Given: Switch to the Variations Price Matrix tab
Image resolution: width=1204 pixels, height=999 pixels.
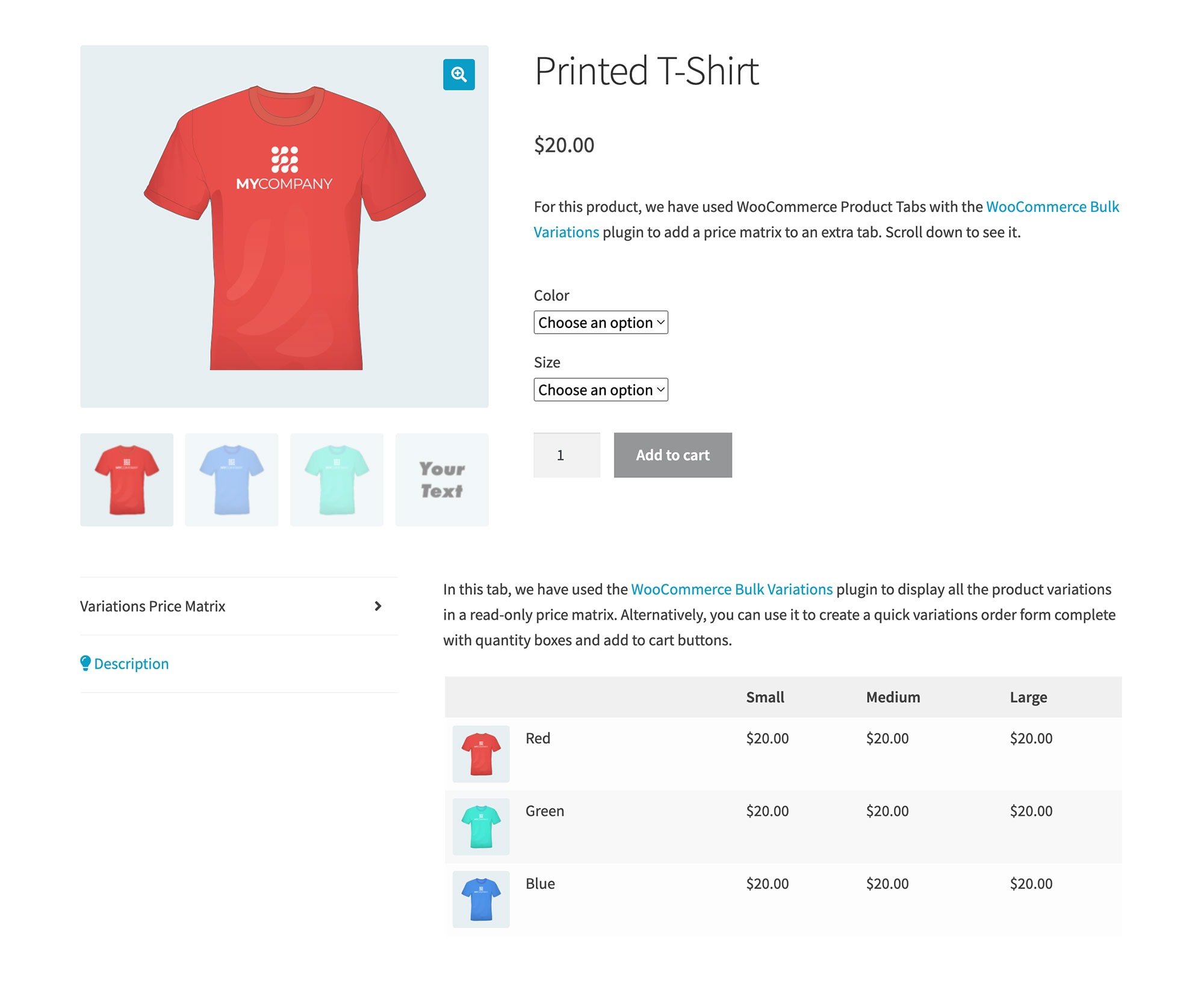Looking at the screenshot, I should 152,606.
